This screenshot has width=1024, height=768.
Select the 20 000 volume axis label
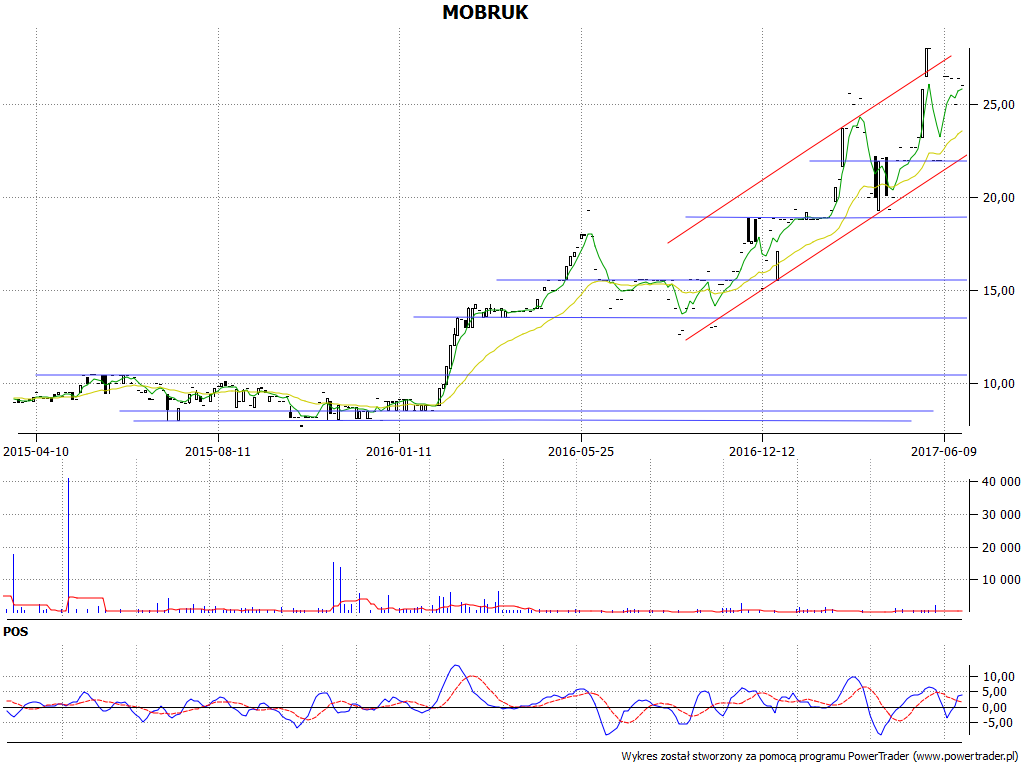pos(1001,547)
